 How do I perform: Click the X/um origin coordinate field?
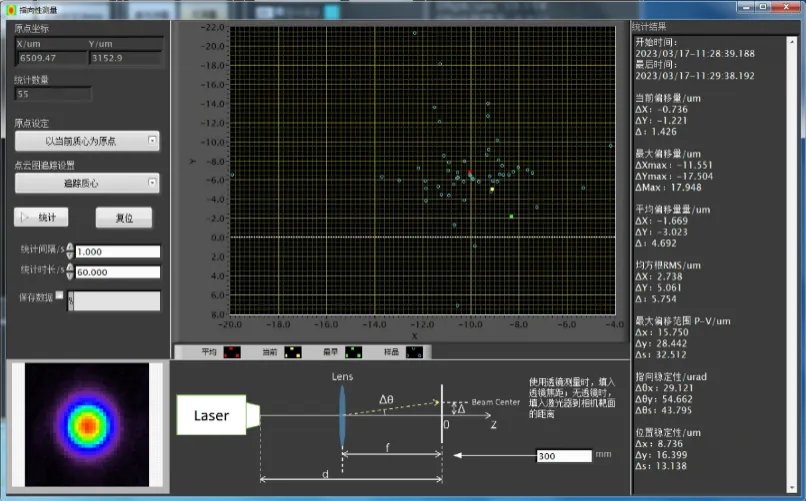click(51, 58)
